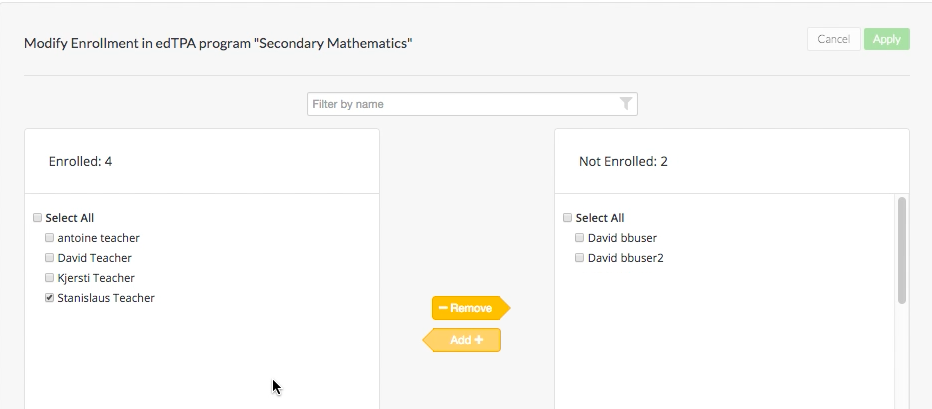Image resolution: width=932 pixels, height=409 pixels.
Task: Tick the antoine teacher checkbox
Action: click(x=50, y=238)
